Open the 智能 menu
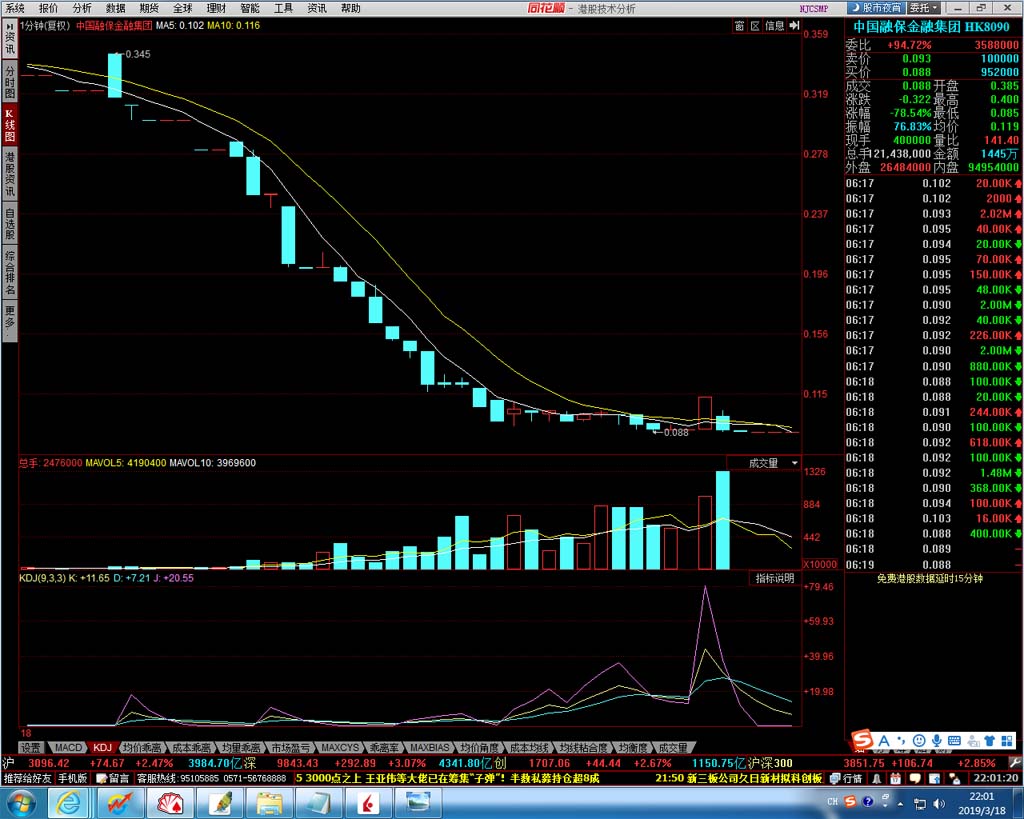Viewport: 1024px width, 819px height. [x=249, y=8]
